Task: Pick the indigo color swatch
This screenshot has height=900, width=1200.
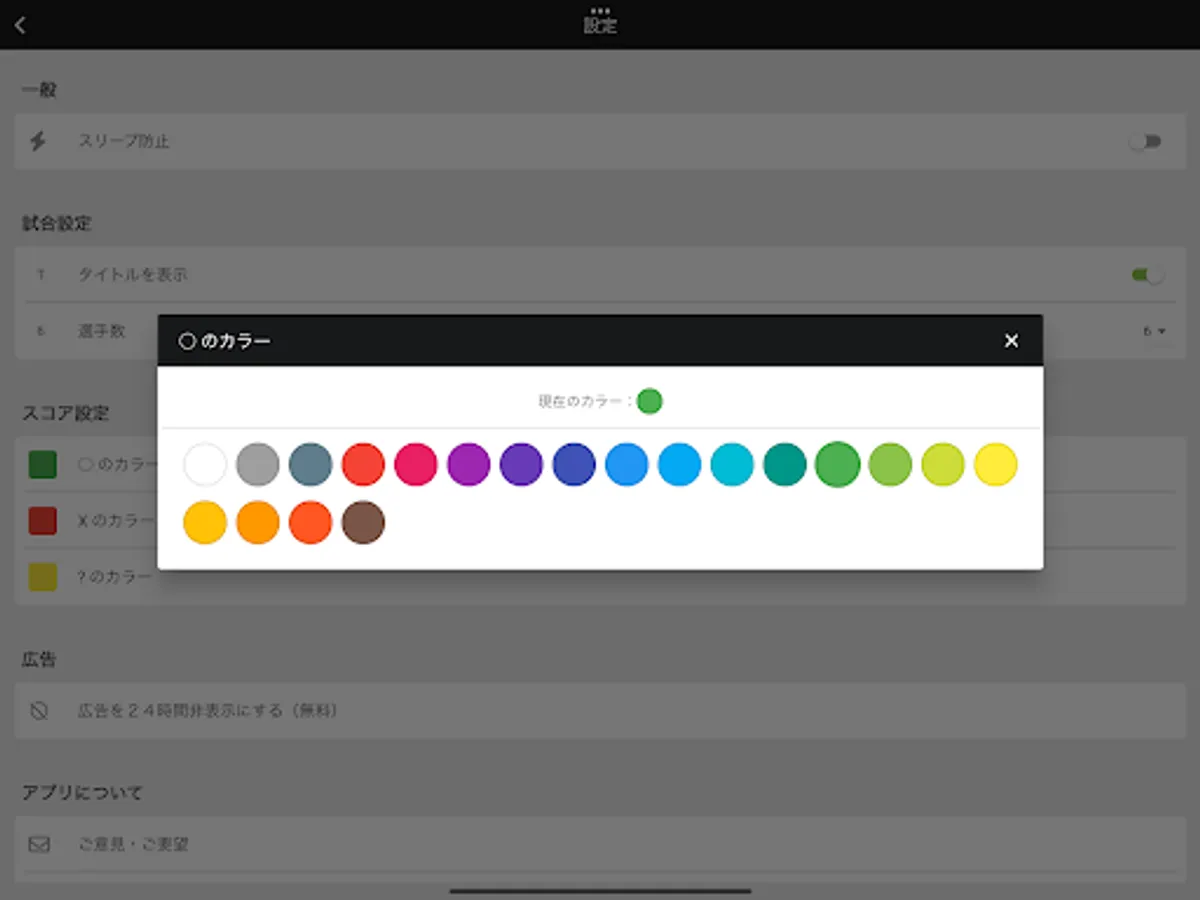Action: [574, 465]
